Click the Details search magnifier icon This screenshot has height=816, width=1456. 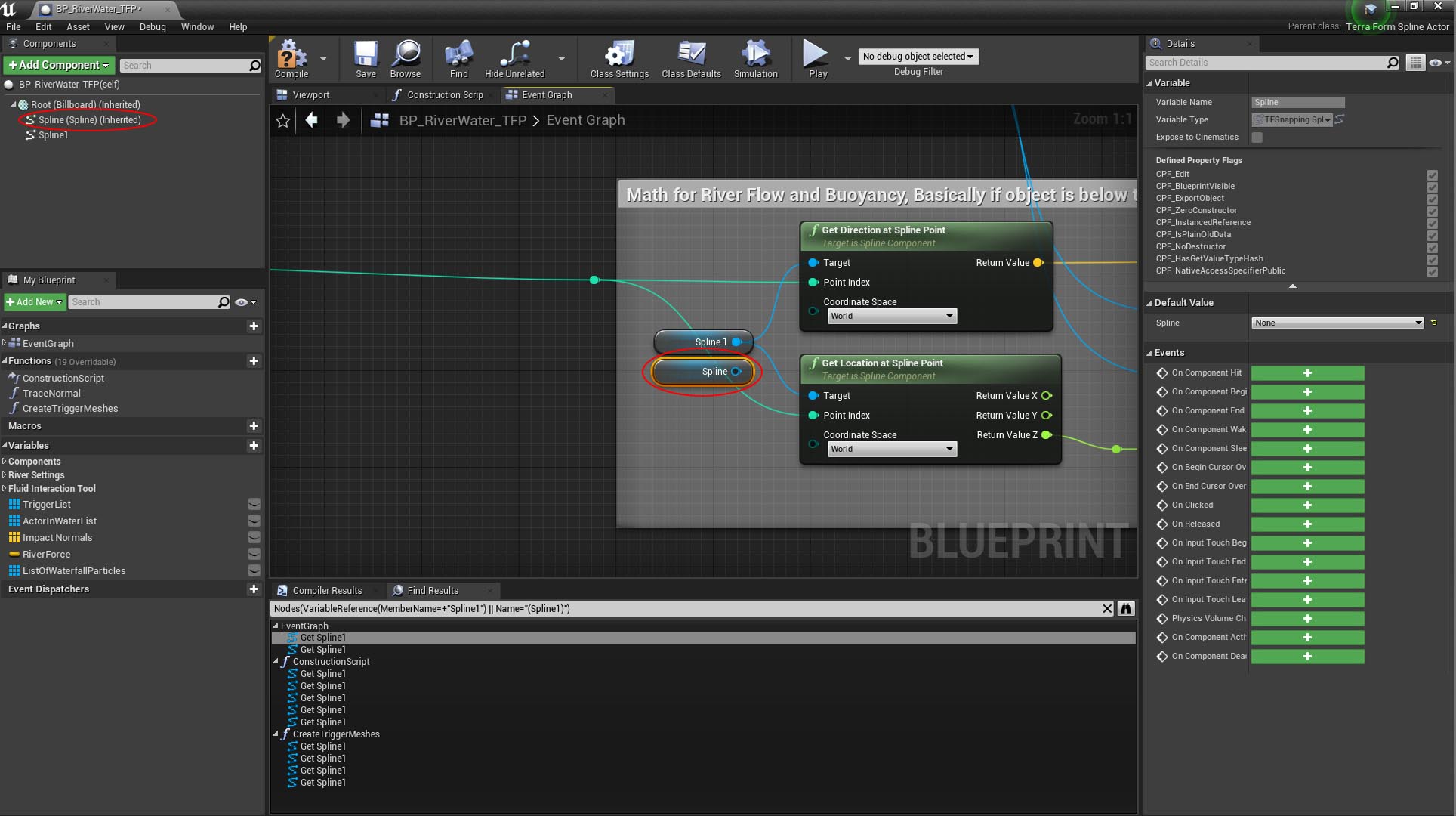(1393, 63)
